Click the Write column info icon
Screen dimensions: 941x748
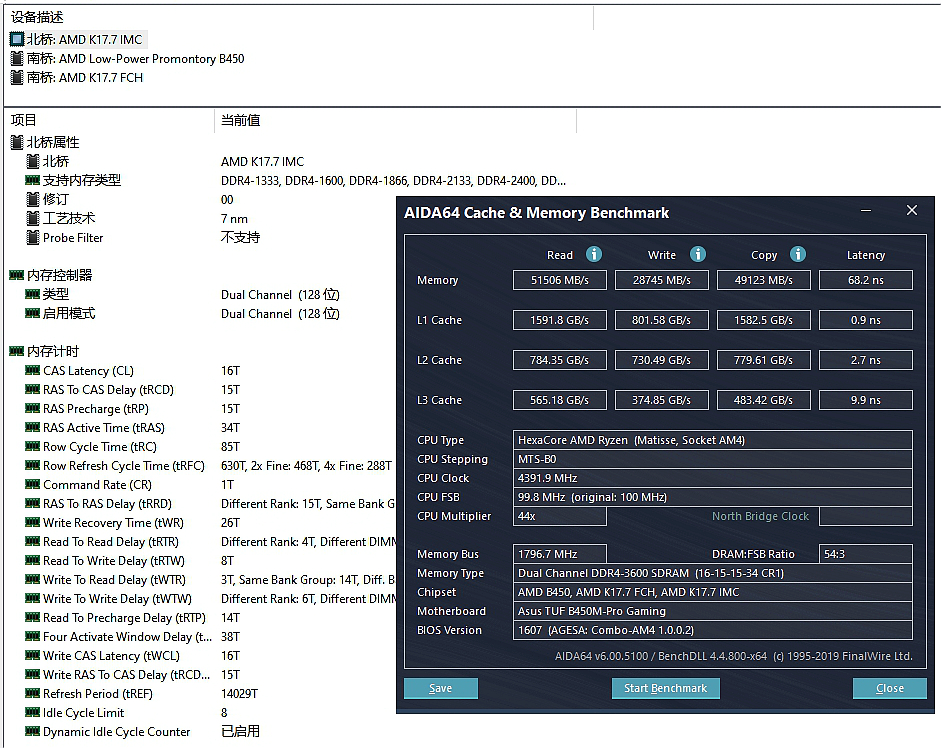tap(697, 254)
